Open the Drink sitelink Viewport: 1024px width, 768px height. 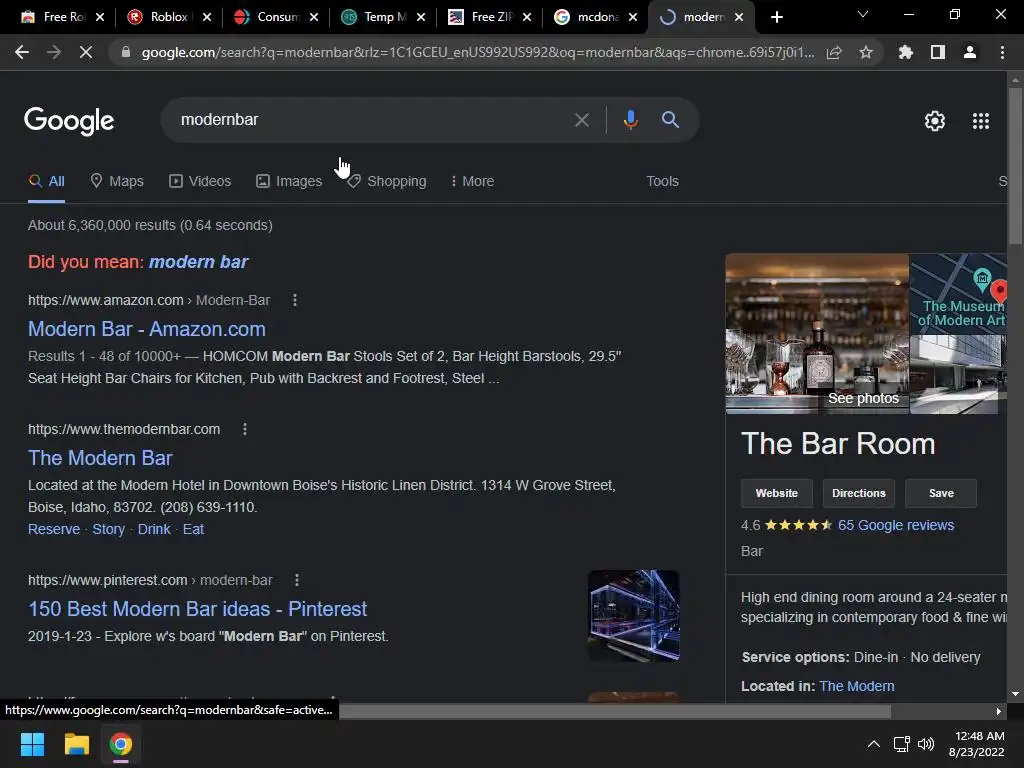pos(153,529)
